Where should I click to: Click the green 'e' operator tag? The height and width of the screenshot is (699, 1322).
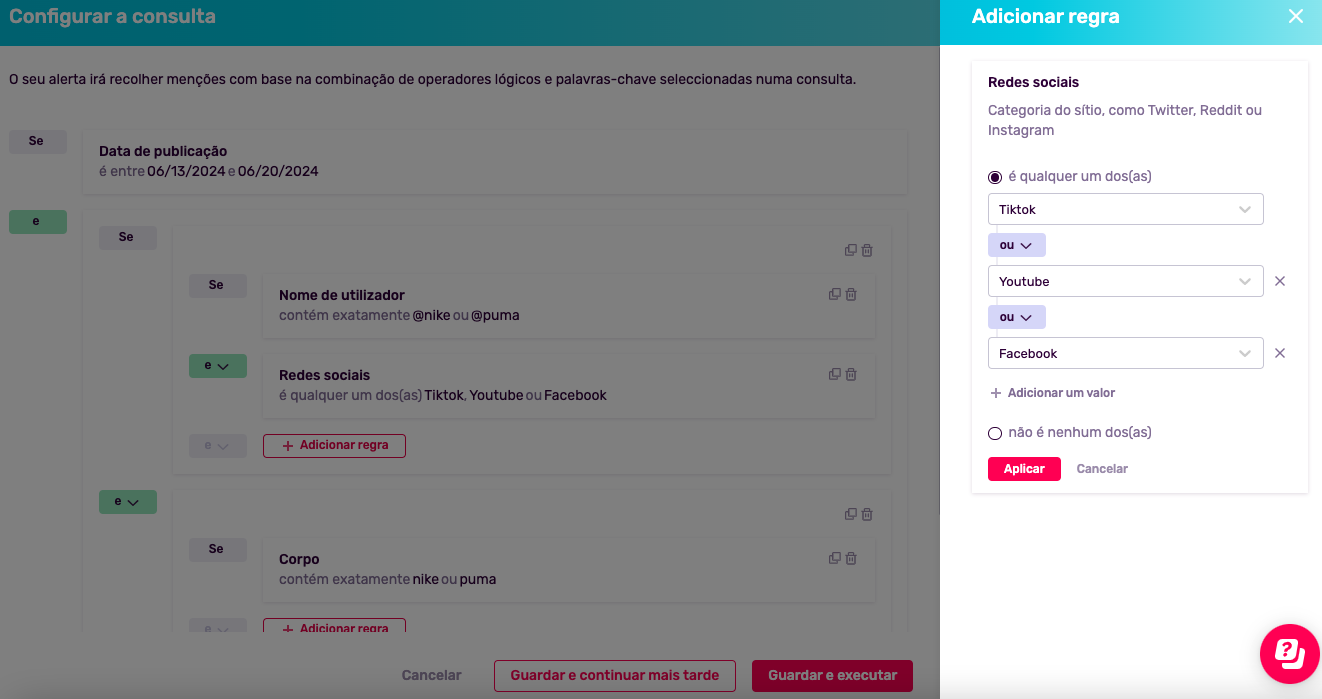[37, 222]
